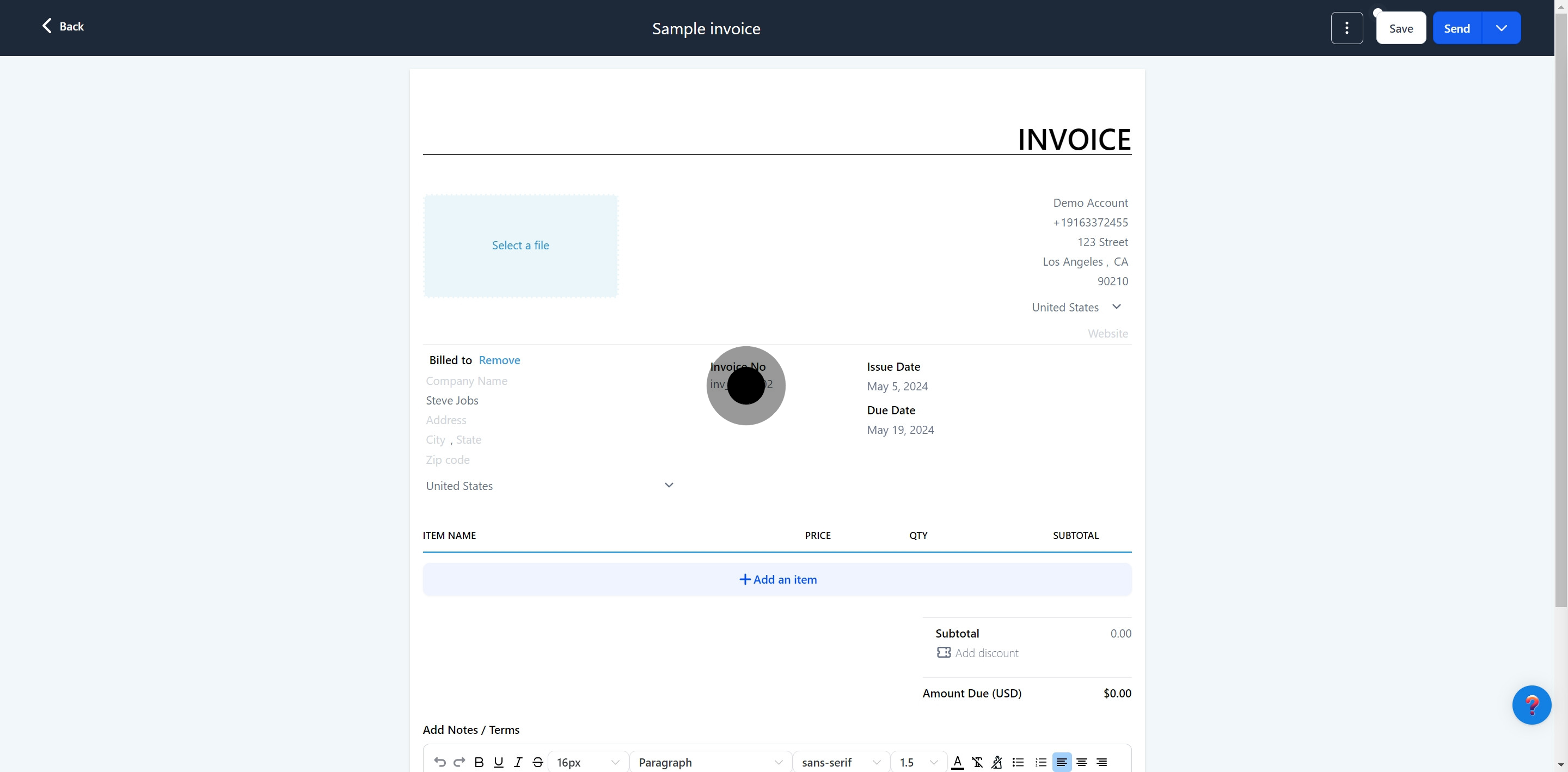This screenshot has width=1568, height=772.
Task: Toggle bold formatting in notes toolbar
Action: [x=479, y=762]
